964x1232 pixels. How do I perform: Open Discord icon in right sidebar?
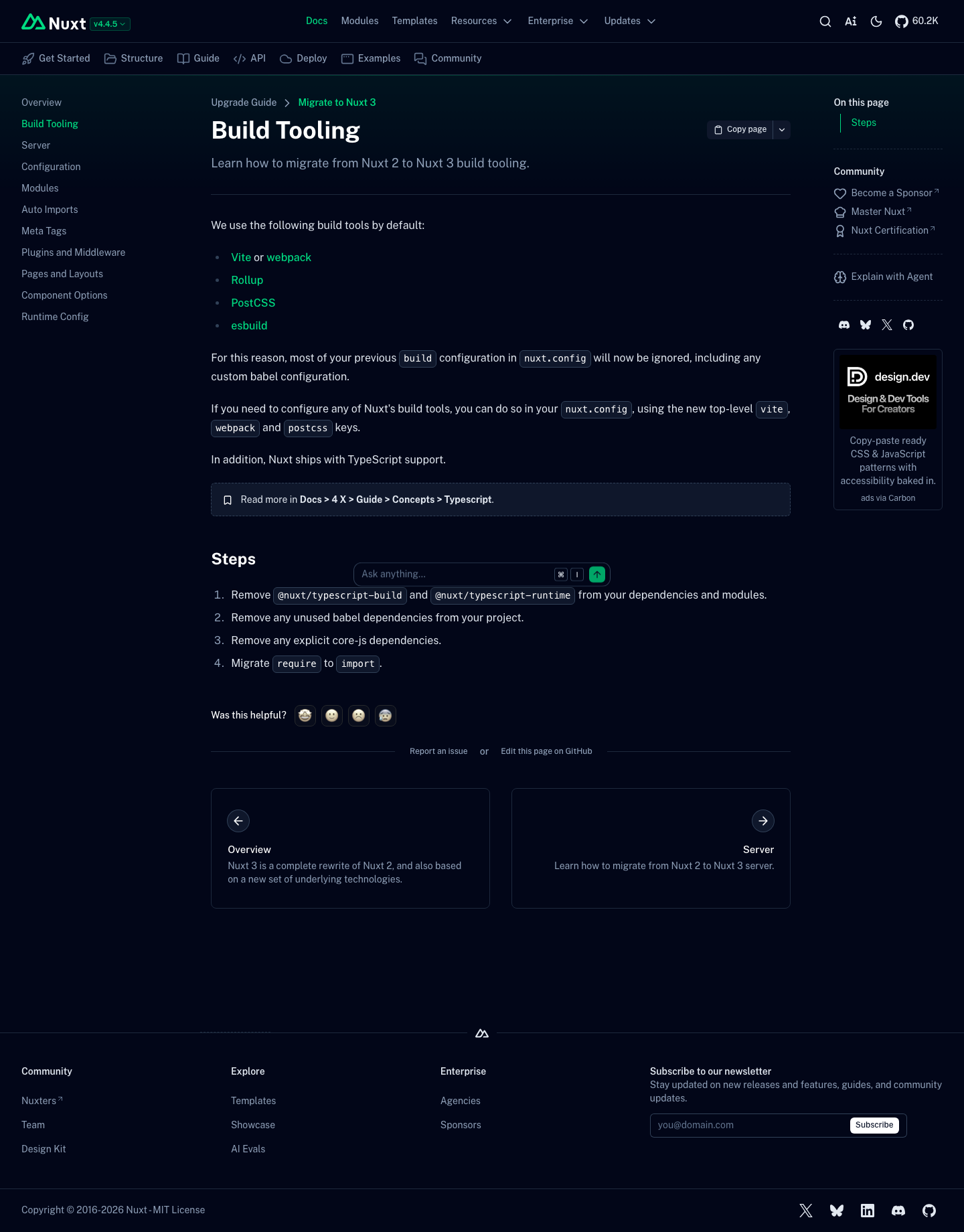(844, 325)
